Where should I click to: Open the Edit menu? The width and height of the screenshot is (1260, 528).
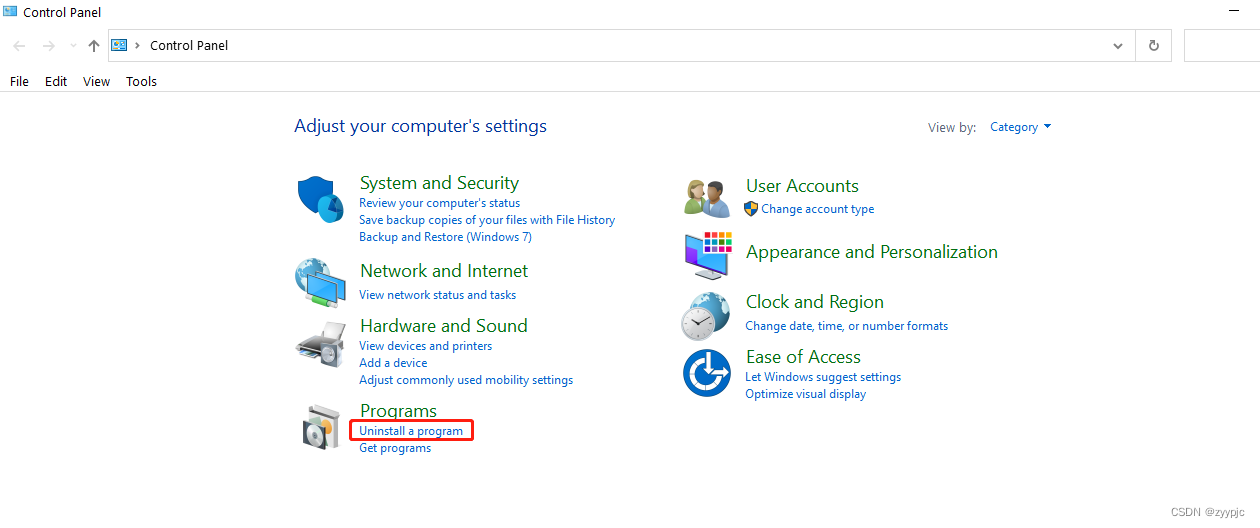tap(56, 81)
